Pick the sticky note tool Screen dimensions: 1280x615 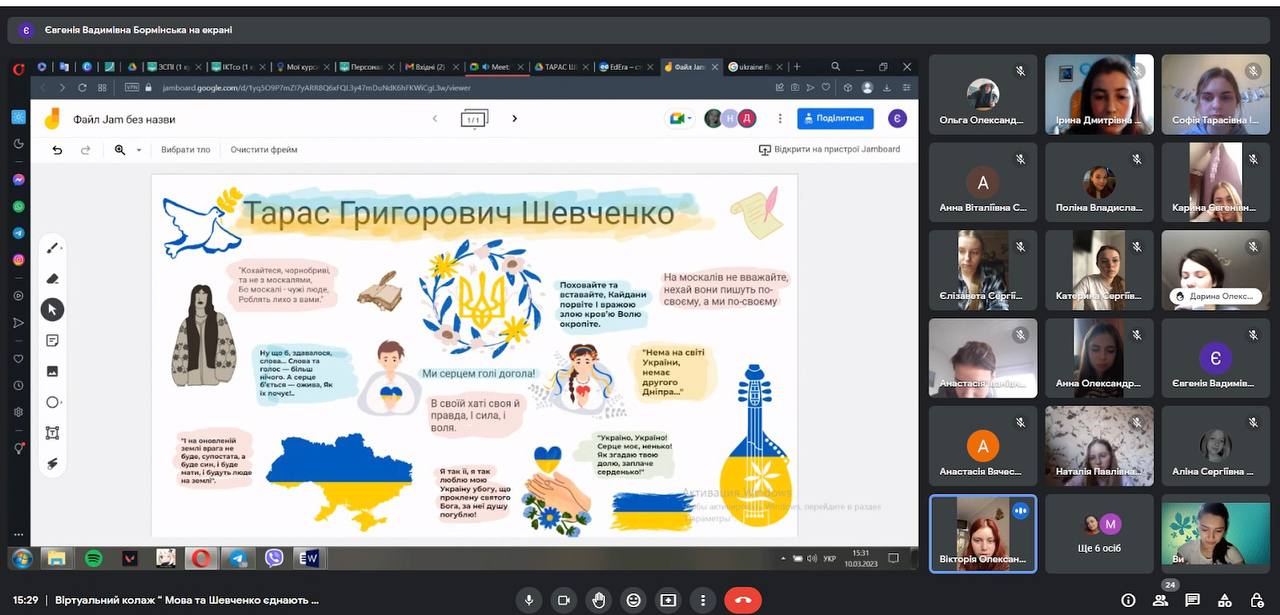(x=53, y=340)
